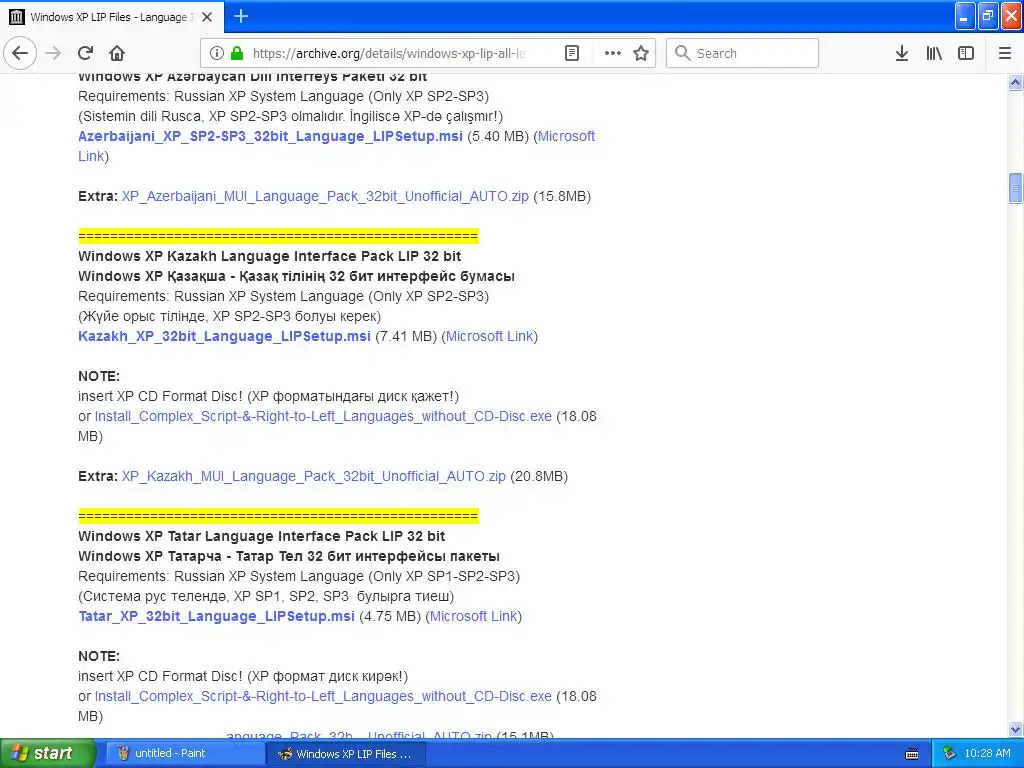Click the scrollbar up arrow

(1016, 82)
